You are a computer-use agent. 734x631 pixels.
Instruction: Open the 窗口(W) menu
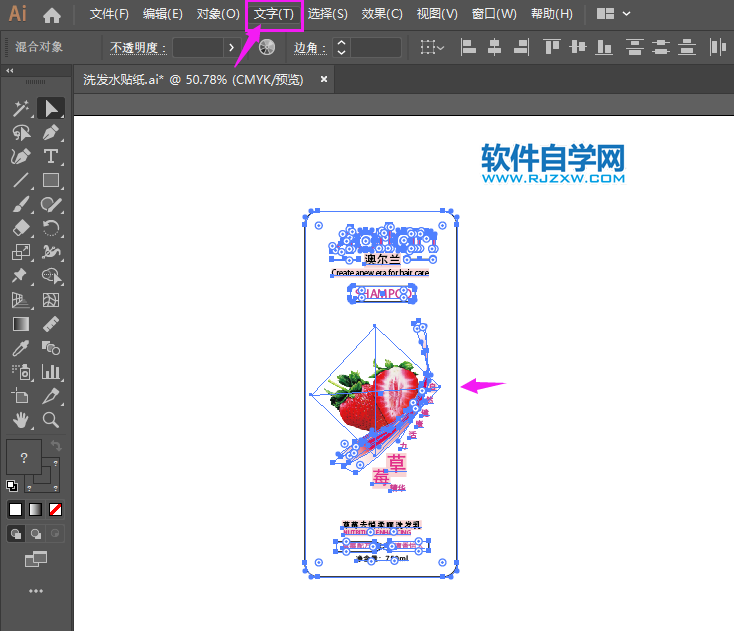pyautogui.click(x=494, y=14)
